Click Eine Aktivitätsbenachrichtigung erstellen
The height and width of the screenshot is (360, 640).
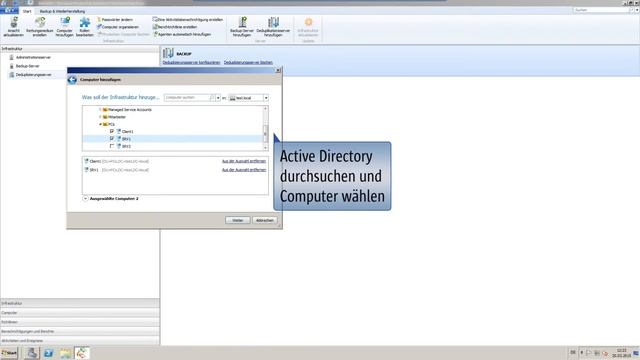coord(188,20)
